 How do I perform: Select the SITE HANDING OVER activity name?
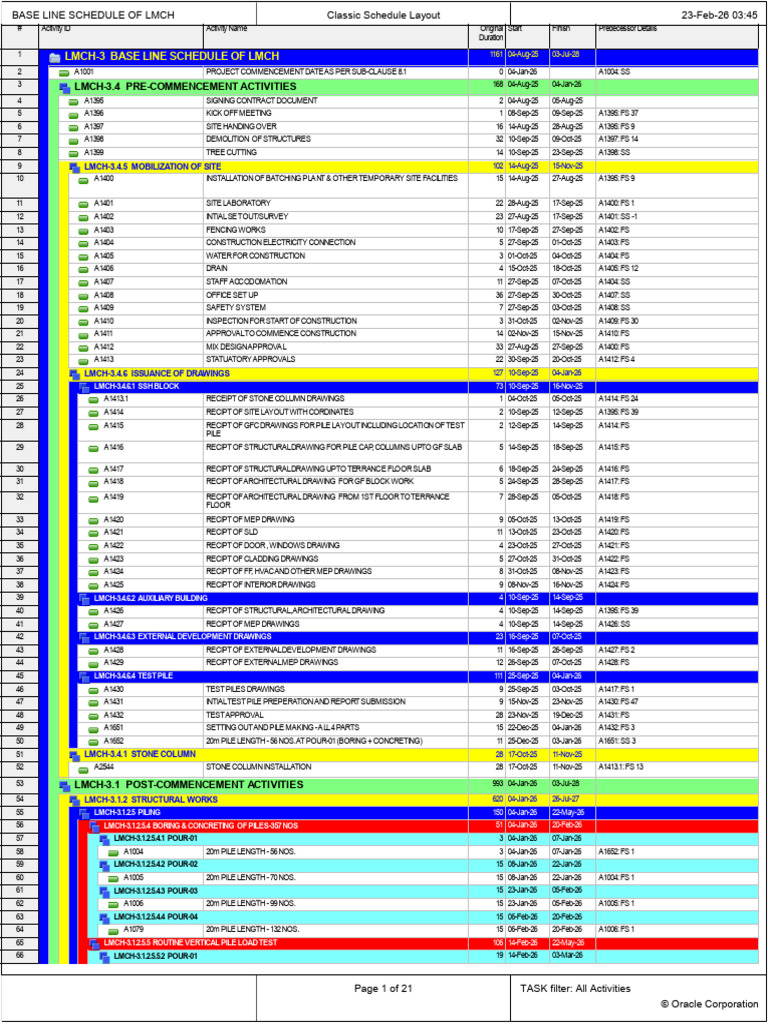coord(241,127)
